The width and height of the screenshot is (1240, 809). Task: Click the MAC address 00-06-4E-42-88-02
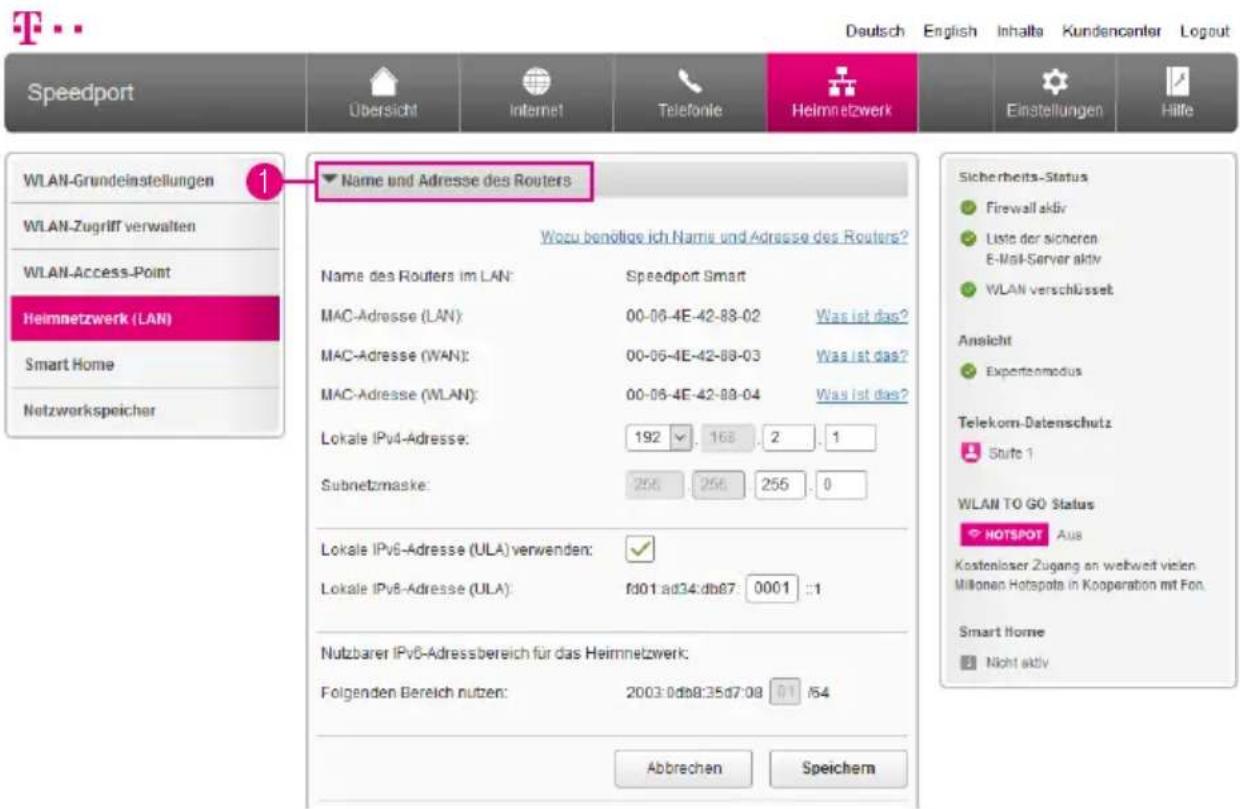[x=693, y=317]
